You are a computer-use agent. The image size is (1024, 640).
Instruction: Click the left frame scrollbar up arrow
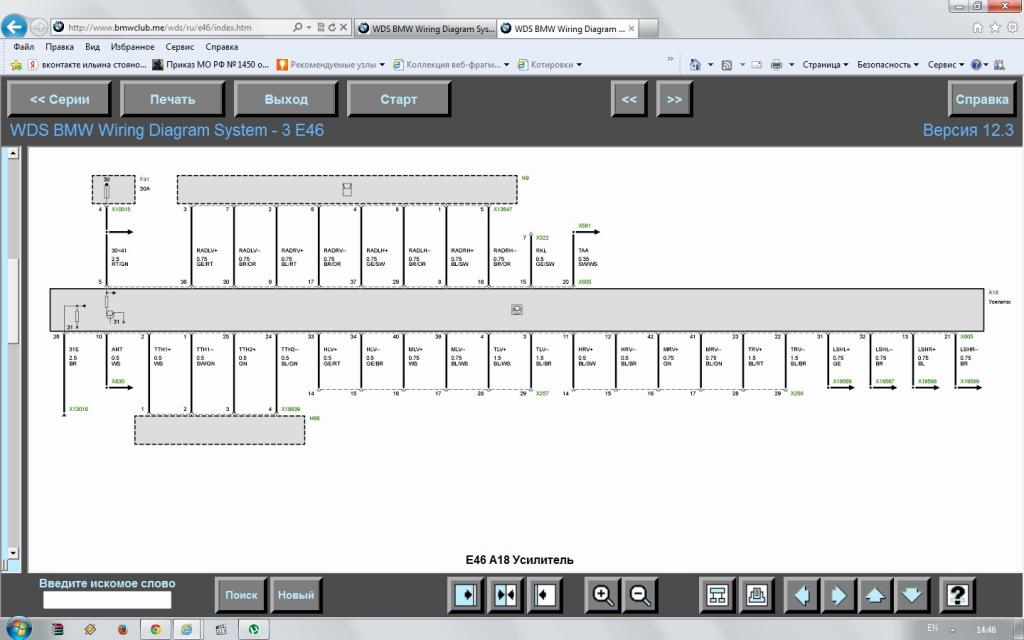click(x=12, y=153)
